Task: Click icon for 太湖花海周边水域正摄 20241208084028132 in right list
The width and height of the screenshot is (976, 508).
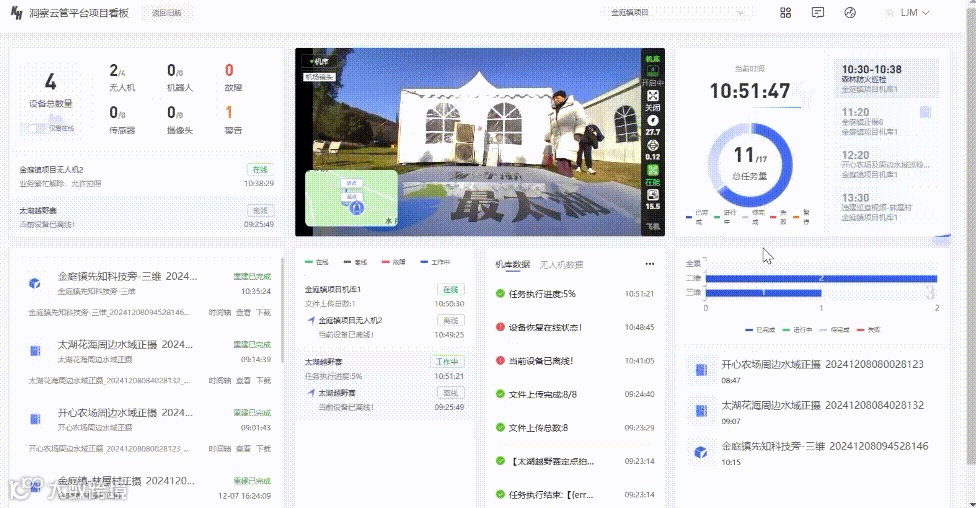Action: pyautogui.click(x=701, y=411)
